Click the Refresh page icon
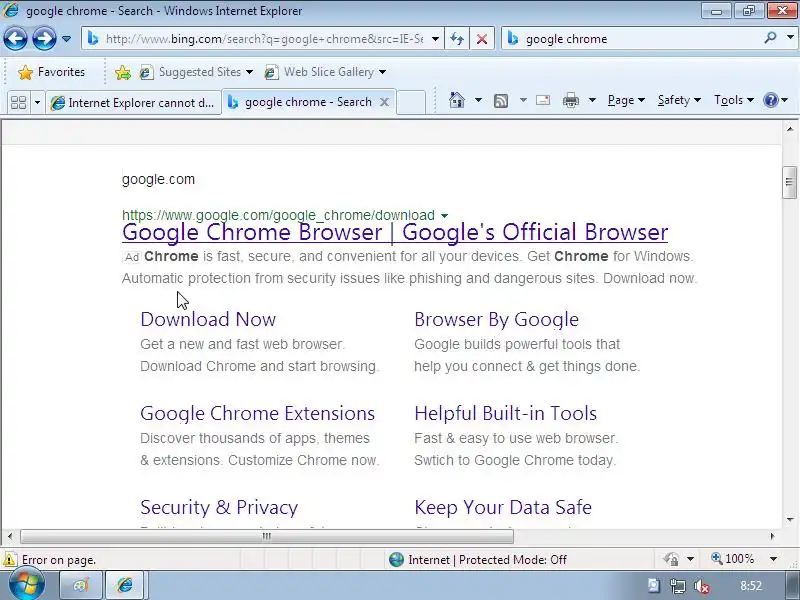This screenshot has width=800, height=600. 457,39
